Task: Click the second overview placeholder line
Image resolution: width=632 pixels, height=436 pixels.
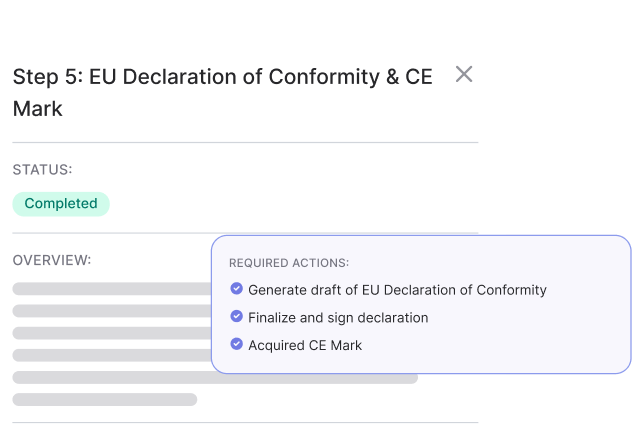Action: (x=112, y=311)
